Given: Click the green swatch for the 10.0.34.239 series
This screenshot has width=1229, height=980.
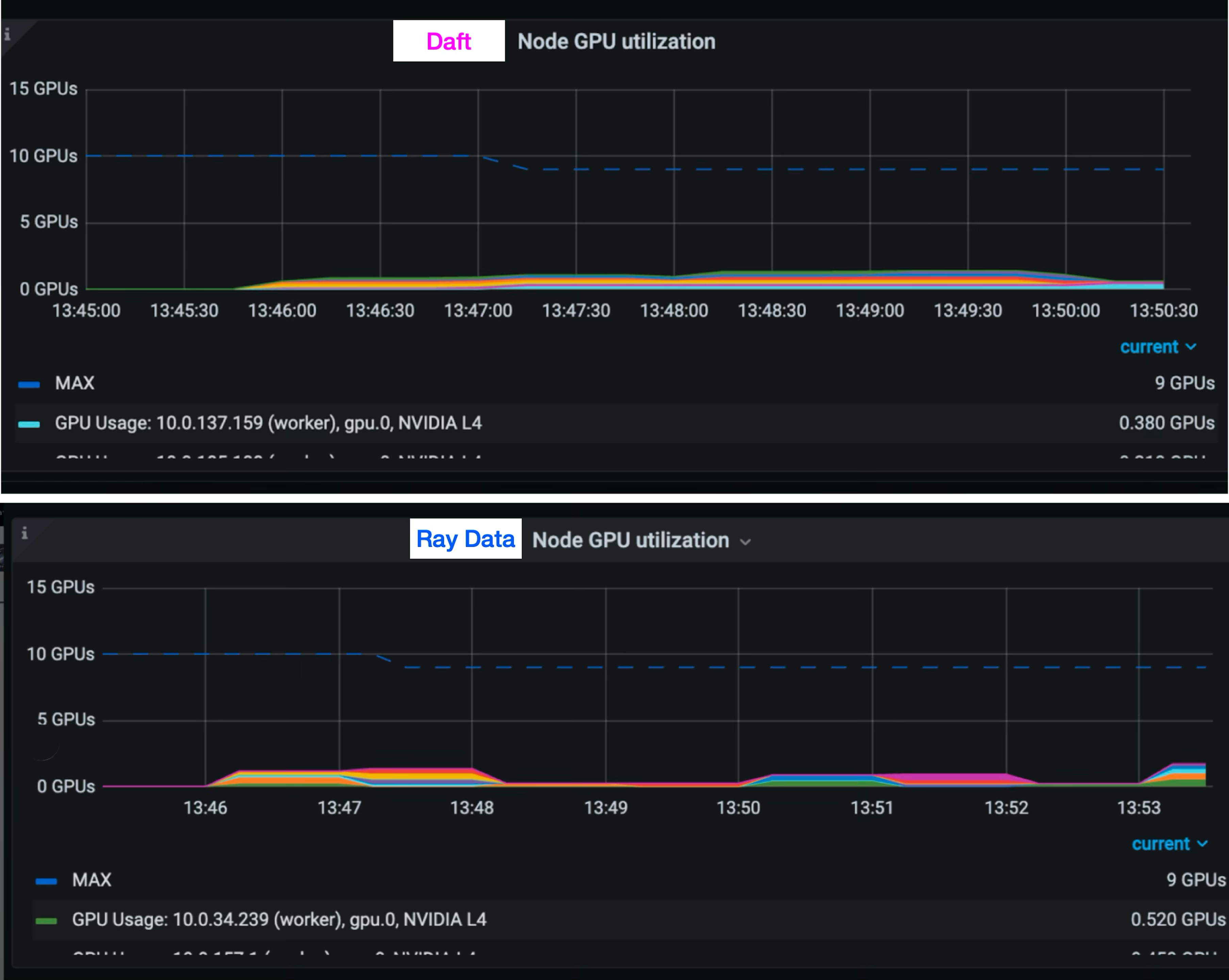Looking at the screenshot, I should click(46, 921).
